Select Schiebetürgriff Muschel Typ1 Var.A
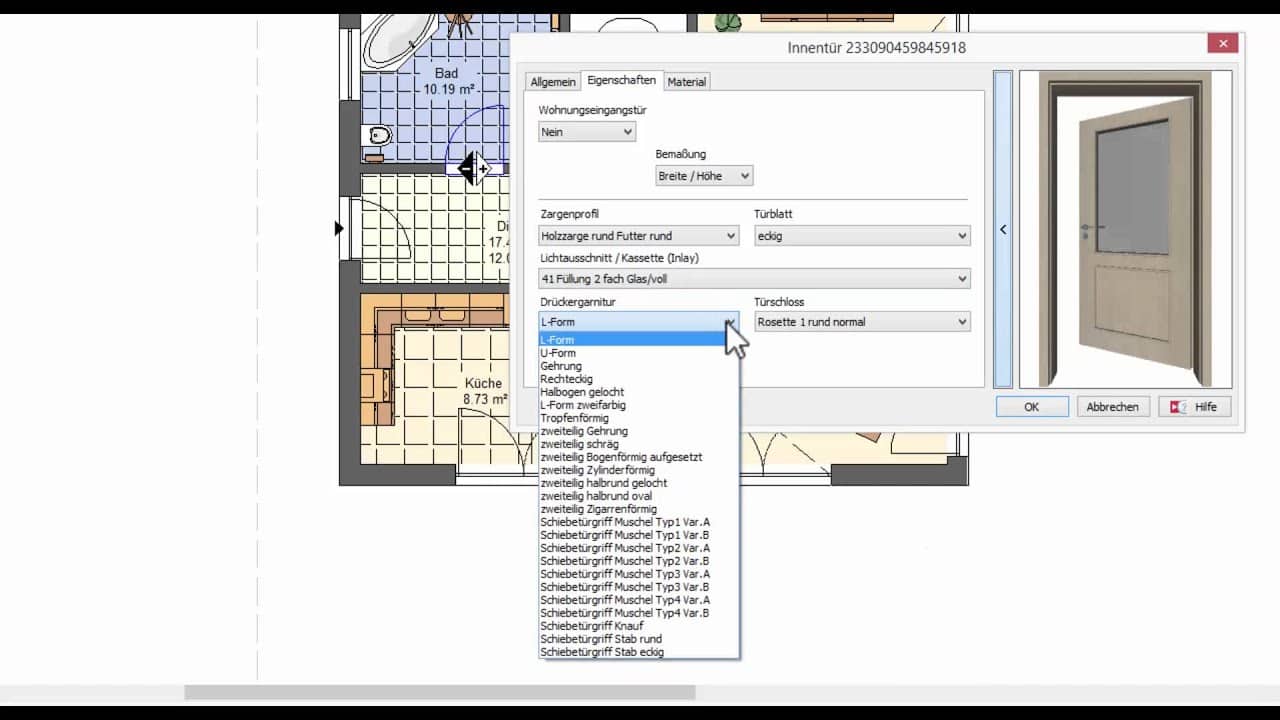Viewport: 1280px width, 720px height. (x=638, y=522)
